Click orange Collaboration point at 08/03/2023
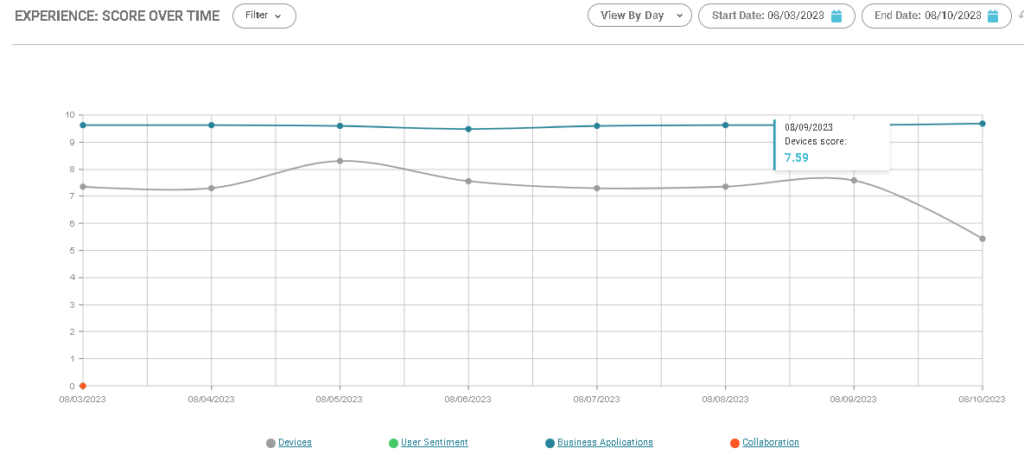The image size is (1024, 455). click(x=83, y=386)
